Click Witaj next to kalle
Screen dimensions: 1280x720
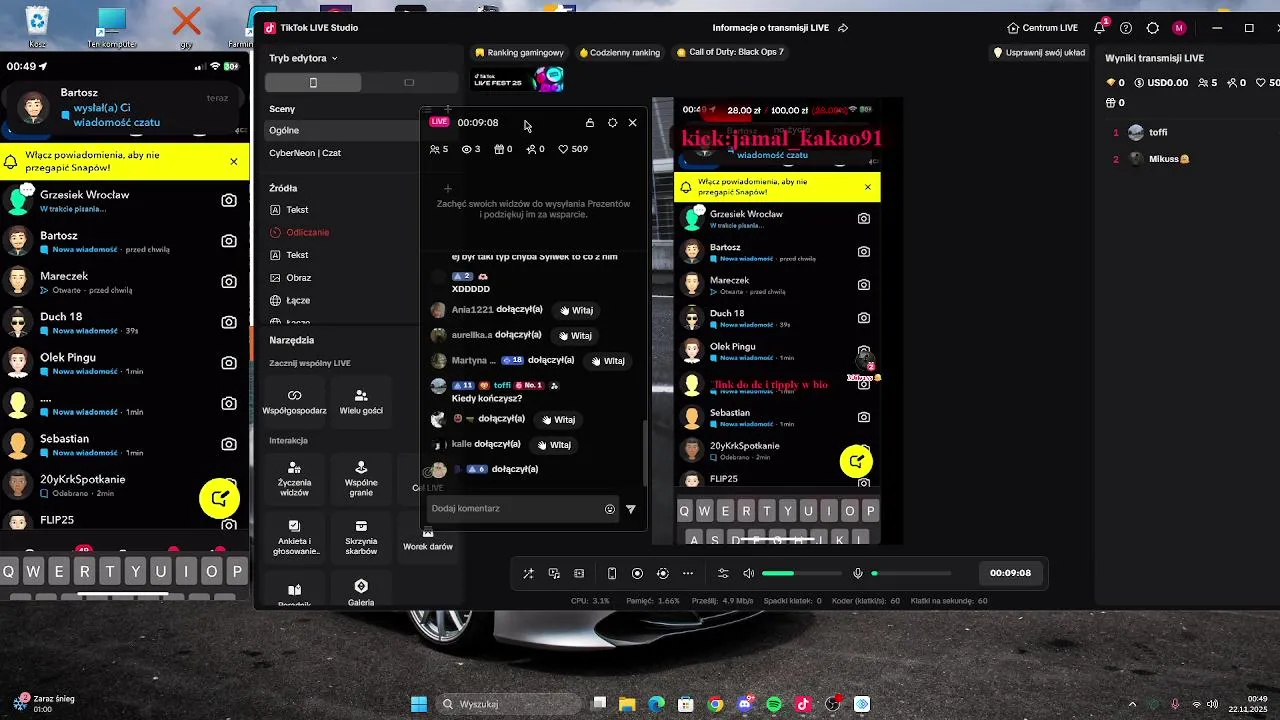click(x=554, y=445)
